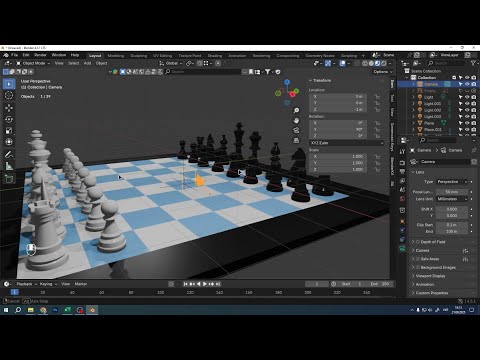
Task: Click the pan view hand icon
Action: [x=296, y=120]
